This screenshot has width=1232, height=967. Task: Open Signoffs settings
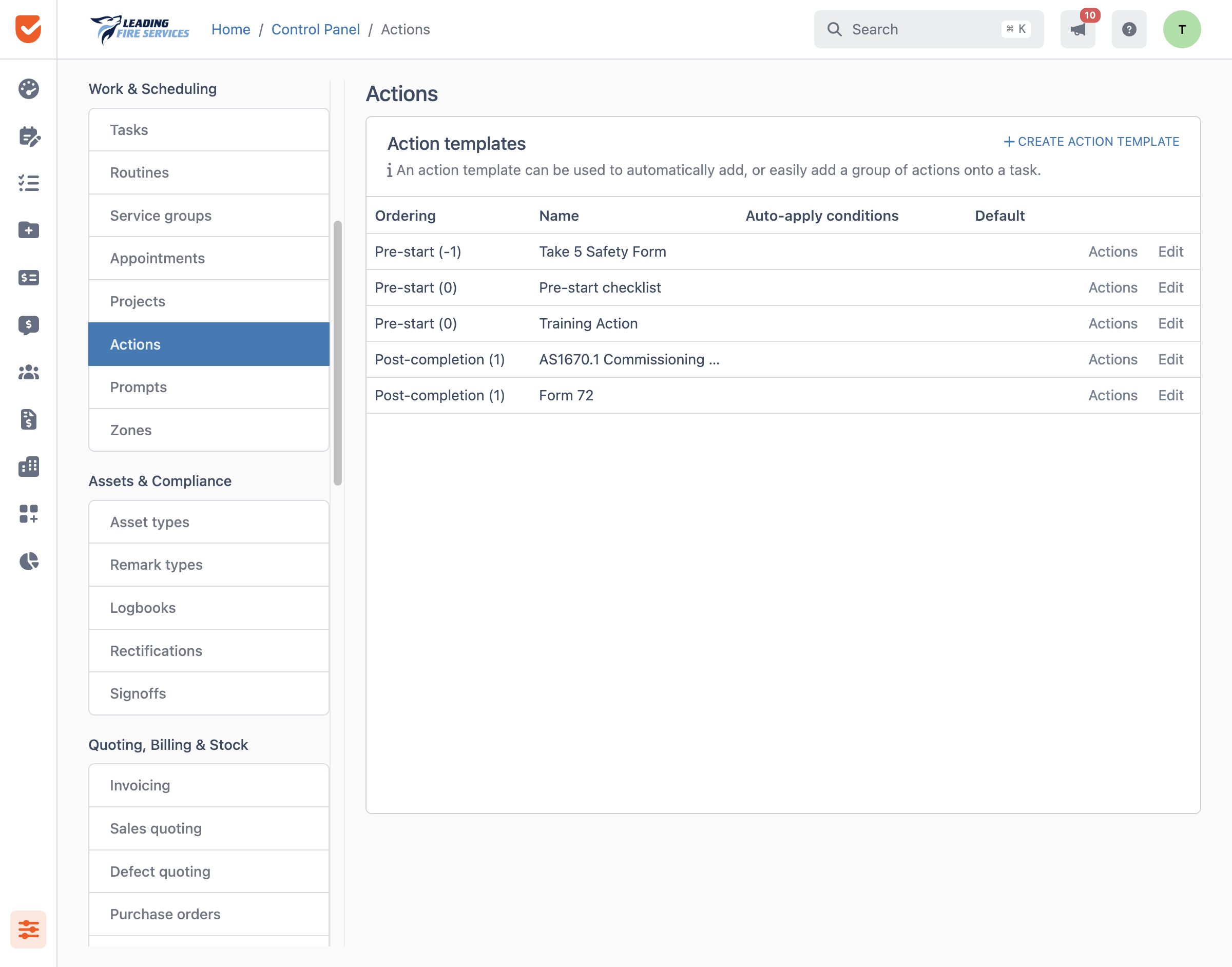pyautogui.click(x=209, y=693)
